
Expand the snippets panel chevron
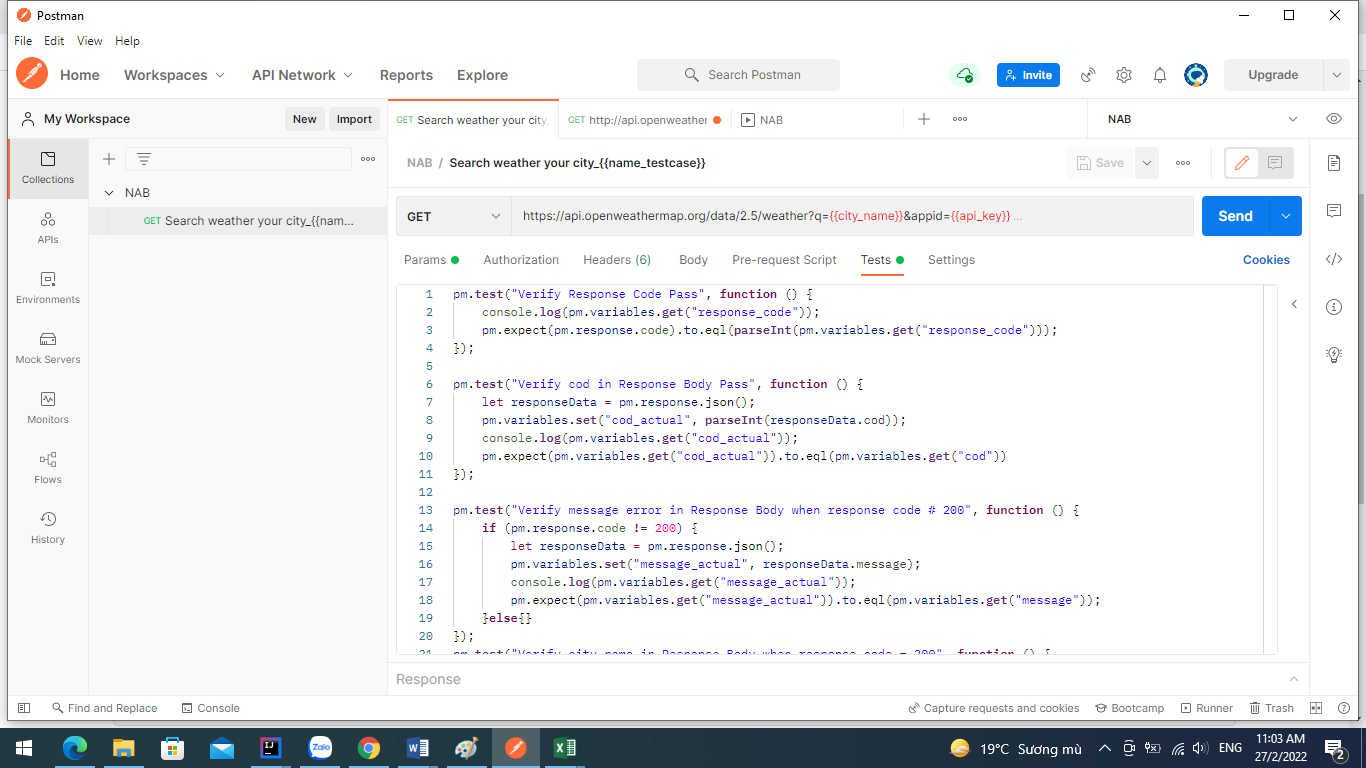point(1294,304)
